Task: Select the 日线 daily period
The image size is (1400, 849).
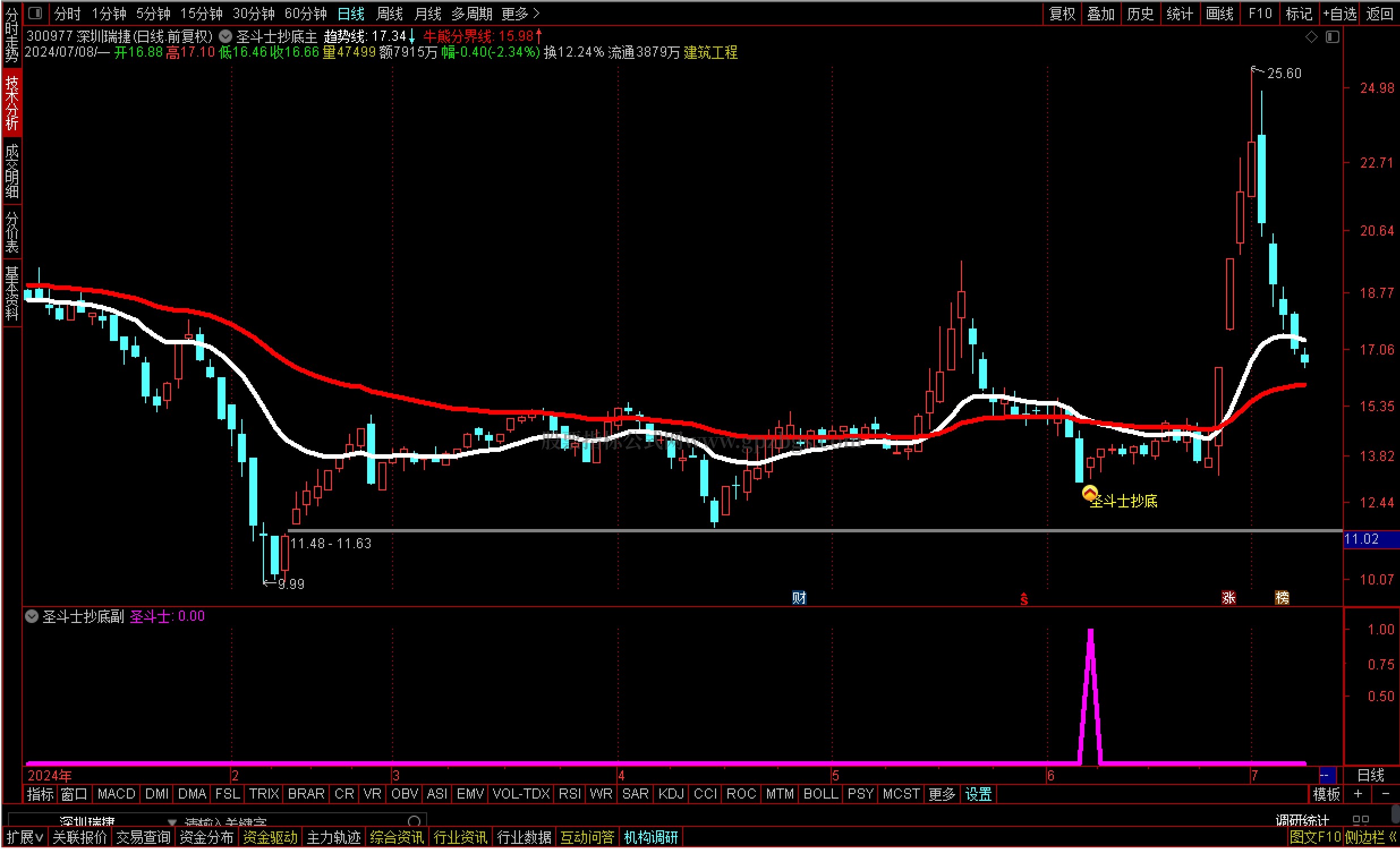Action: [x=351, y=13]
